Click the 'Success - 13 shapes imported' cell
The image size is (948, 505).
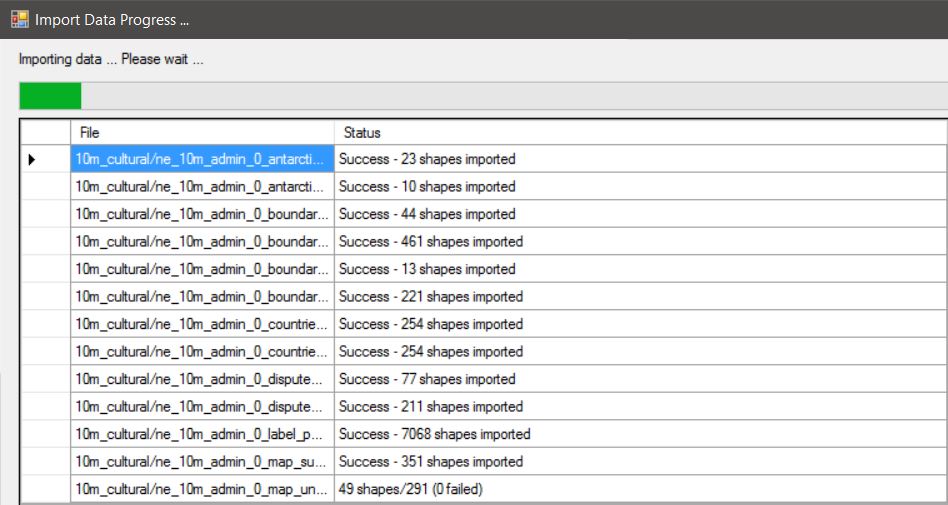[427, 269]
